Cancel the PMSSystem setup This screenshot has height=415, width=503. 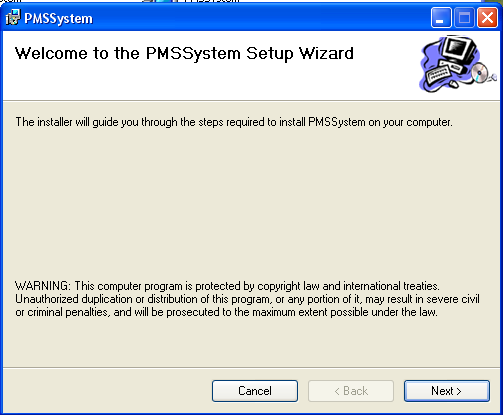pos(255,391)
